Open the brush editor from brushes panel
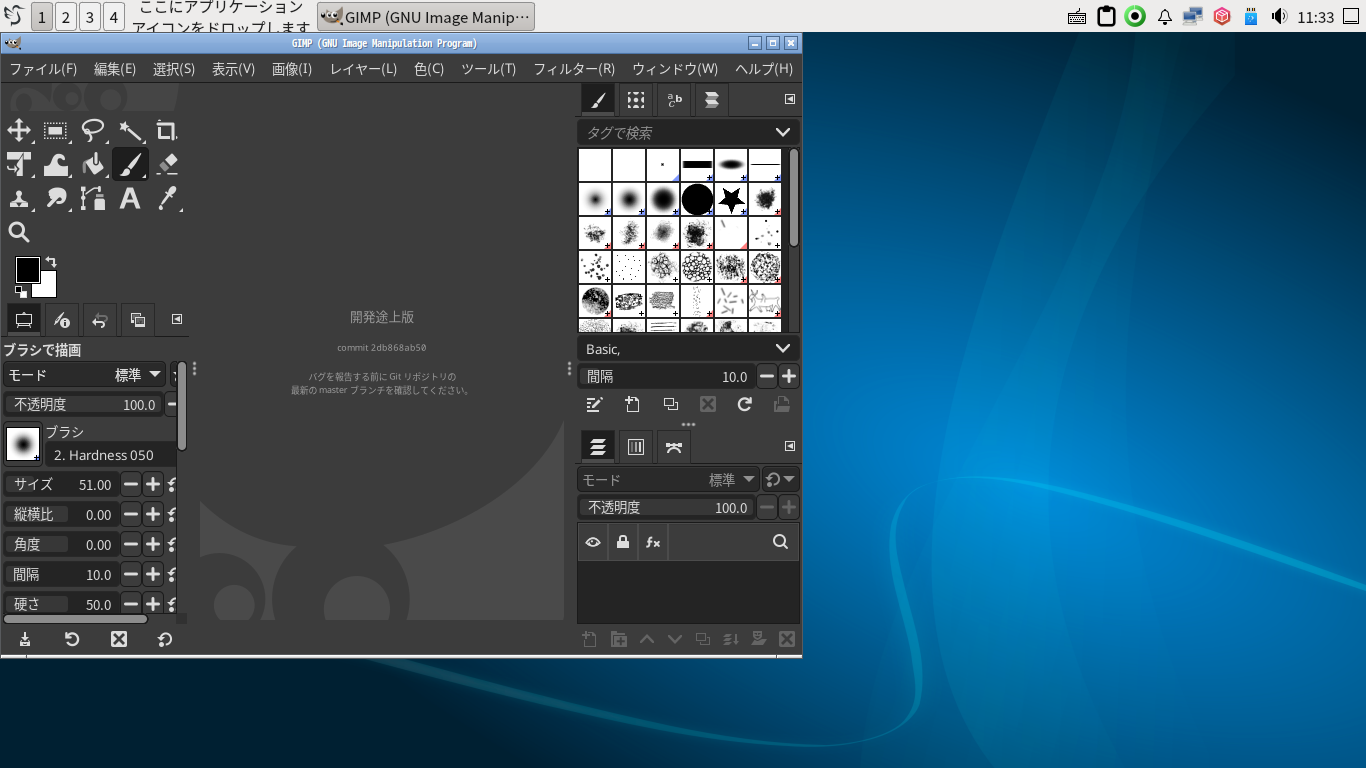Screen dimensions: 1366x768 (595, 404)
